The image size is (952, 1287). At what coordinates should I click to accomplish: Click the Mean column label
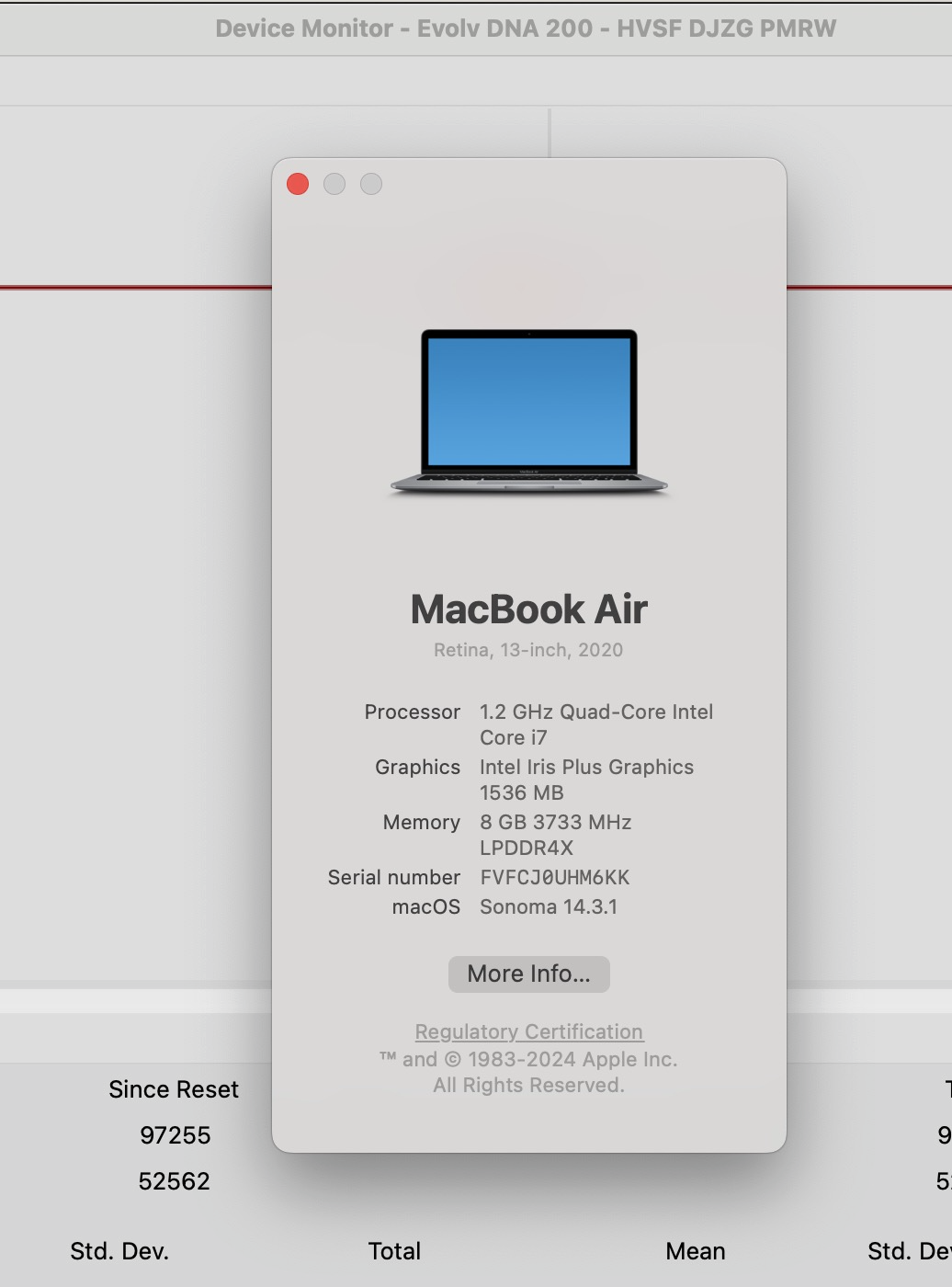click(696, 1251)
